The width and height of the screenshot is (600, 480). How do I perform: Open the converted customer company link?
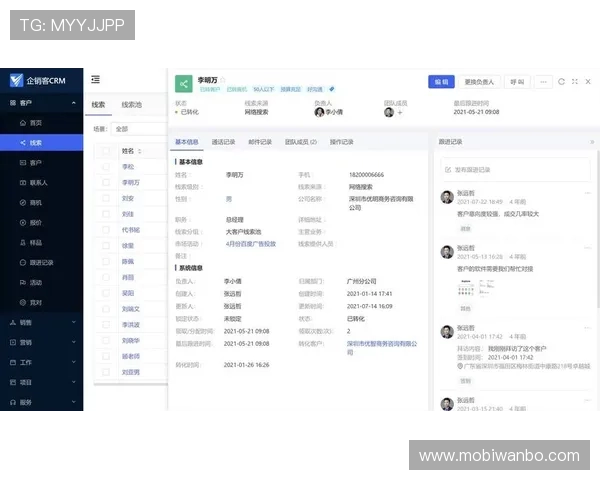pyautogui.click(x=382, y=348)
